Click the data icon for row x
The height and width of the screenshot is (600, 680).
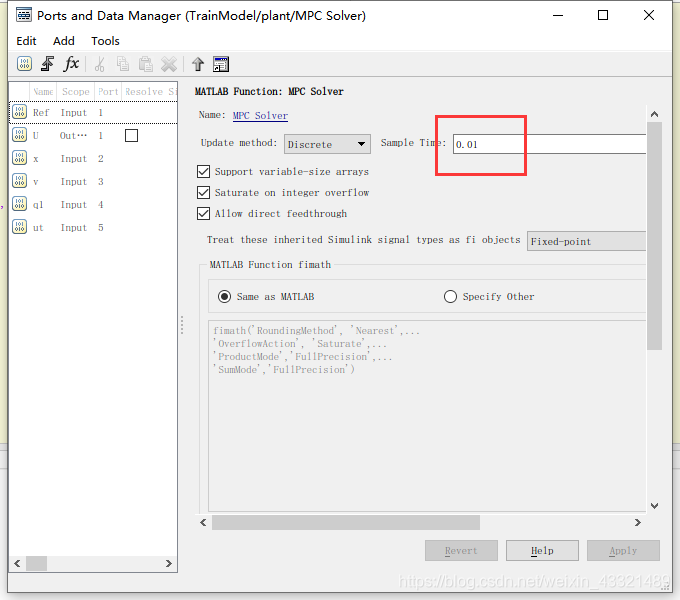click(20, 158)
